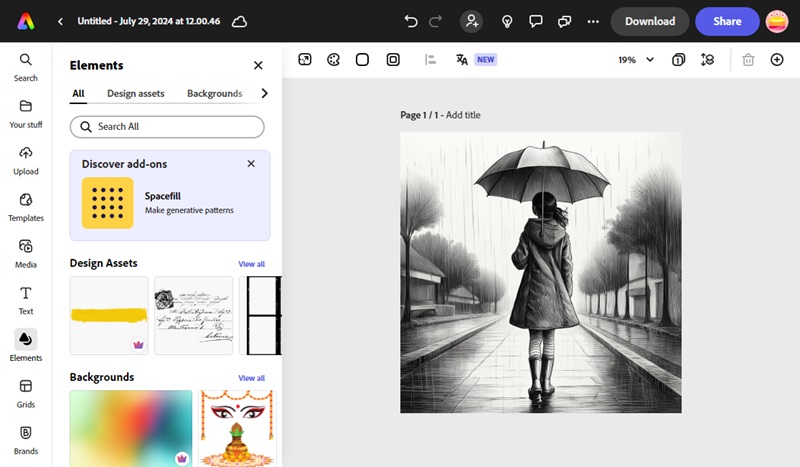
Task: Switch to the Design assets tab
Action: click(x=136, y=93)
